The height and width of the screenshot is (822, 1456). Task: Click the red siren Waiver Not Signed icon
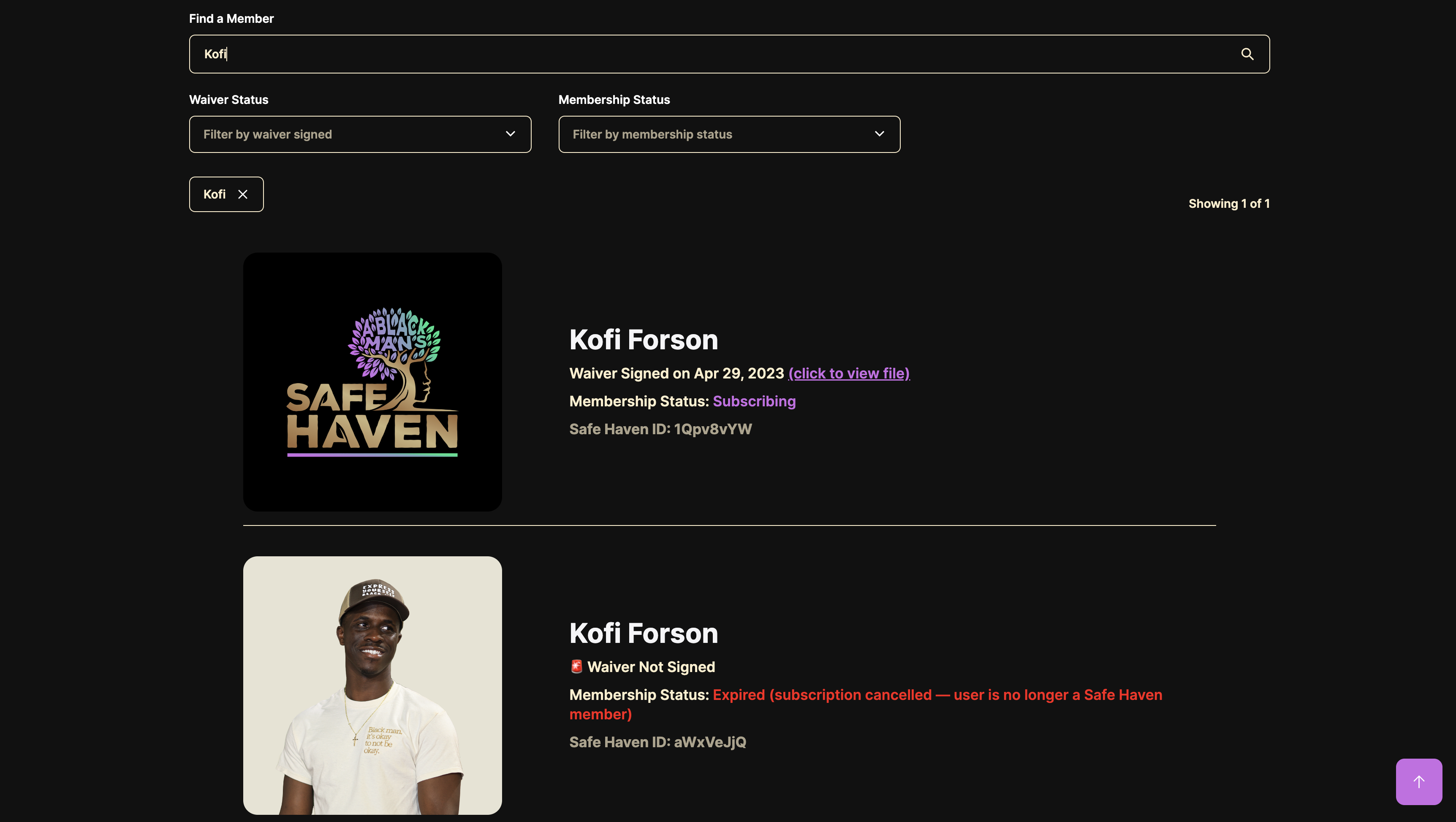(x=576, y=667)
